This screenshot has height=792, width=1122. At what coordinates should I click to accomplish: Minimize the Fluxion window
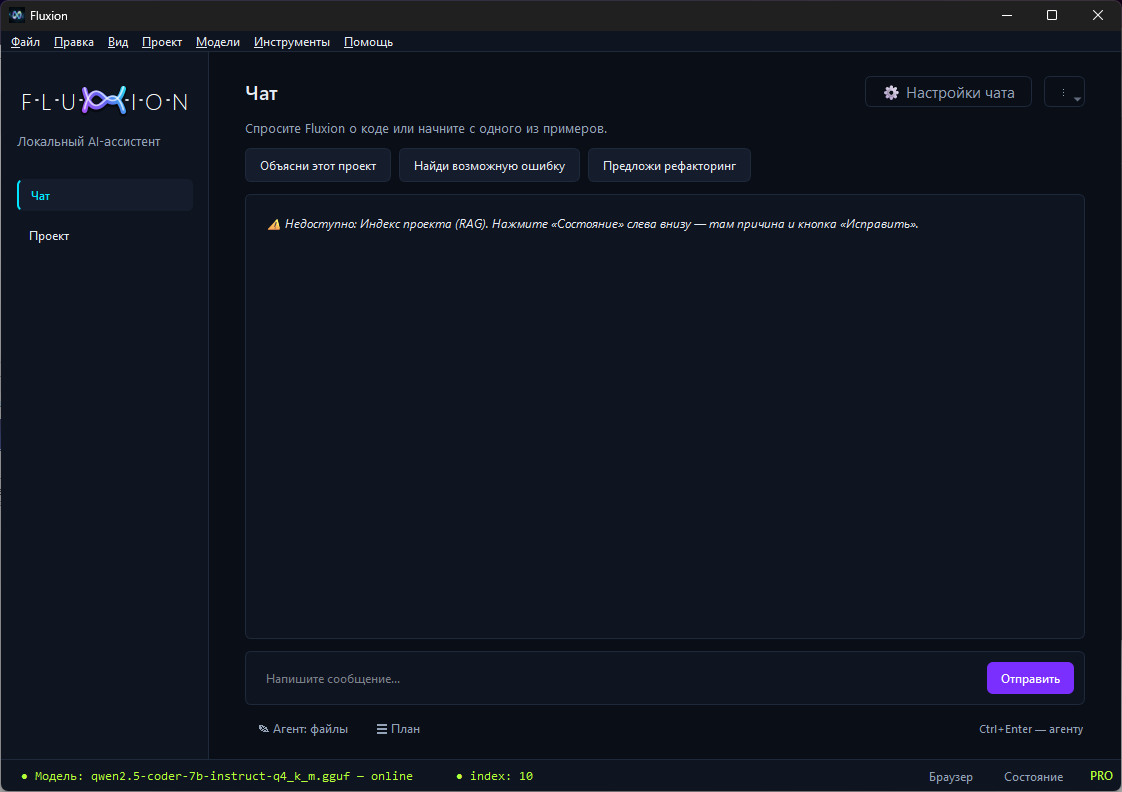coord(1007,15)
